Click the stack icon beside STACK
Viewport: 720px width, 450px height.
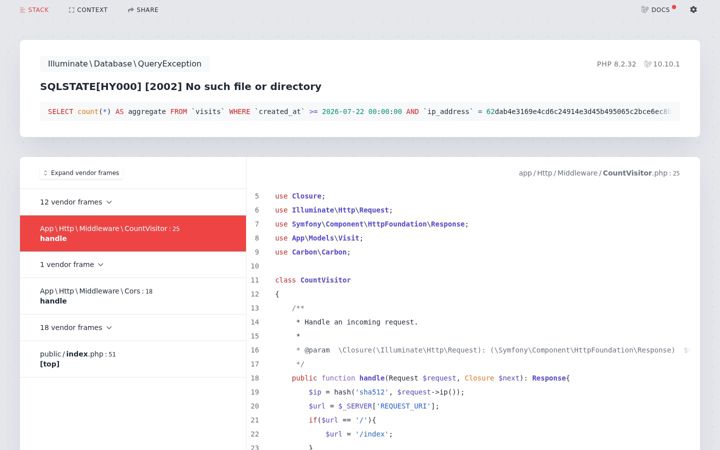(22, 10)
